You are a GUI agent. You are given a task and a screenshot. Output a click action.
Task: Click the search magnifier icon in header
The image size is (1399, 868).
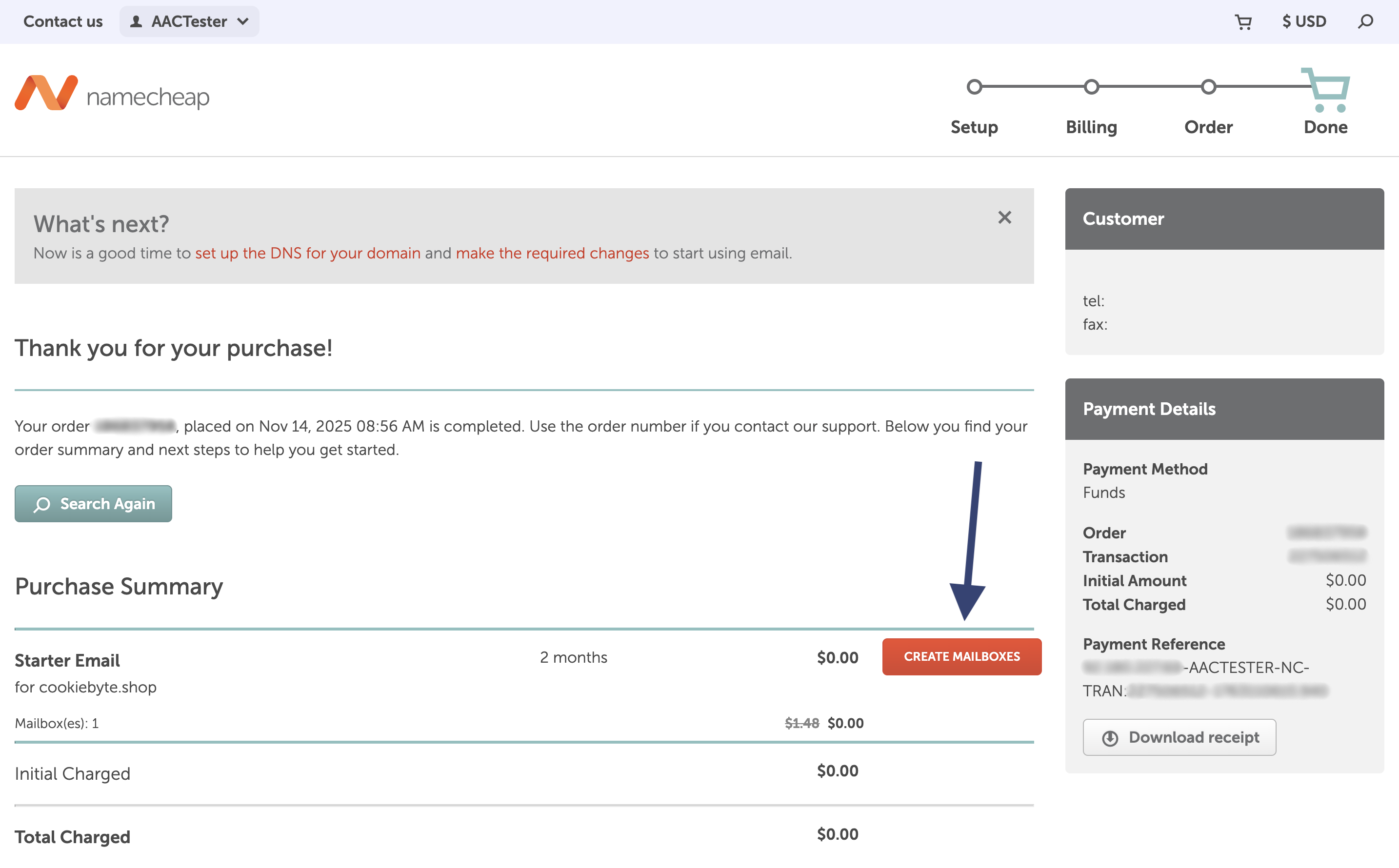[x=1366, y=22]
